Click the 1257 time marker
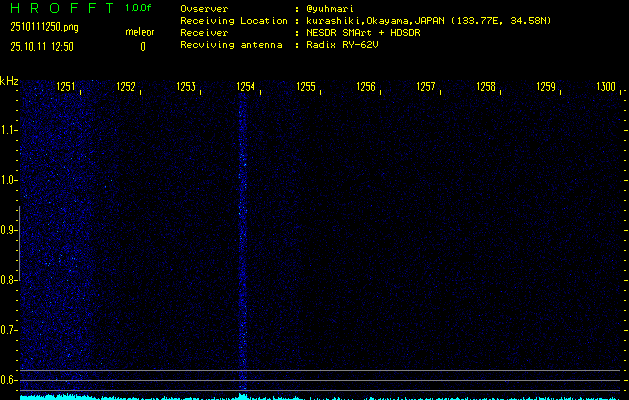Viewport: 629px width, 400px height. pyautogui.click(x=426, y=88)
